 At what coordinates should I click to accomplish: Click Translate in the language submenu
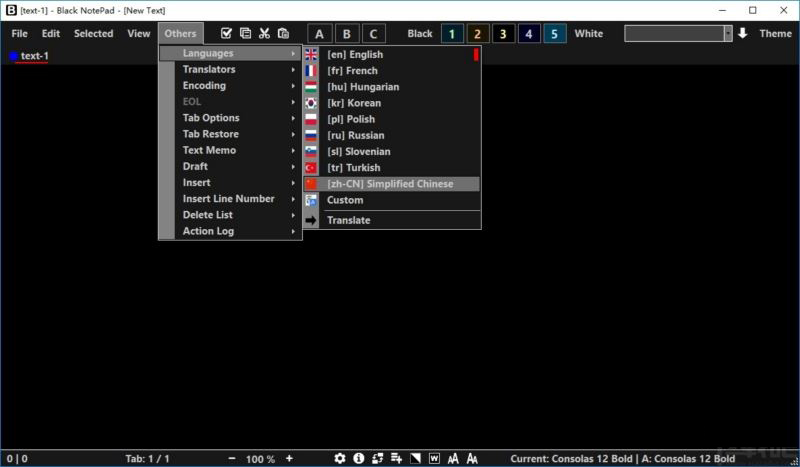[x=392, y=220]
